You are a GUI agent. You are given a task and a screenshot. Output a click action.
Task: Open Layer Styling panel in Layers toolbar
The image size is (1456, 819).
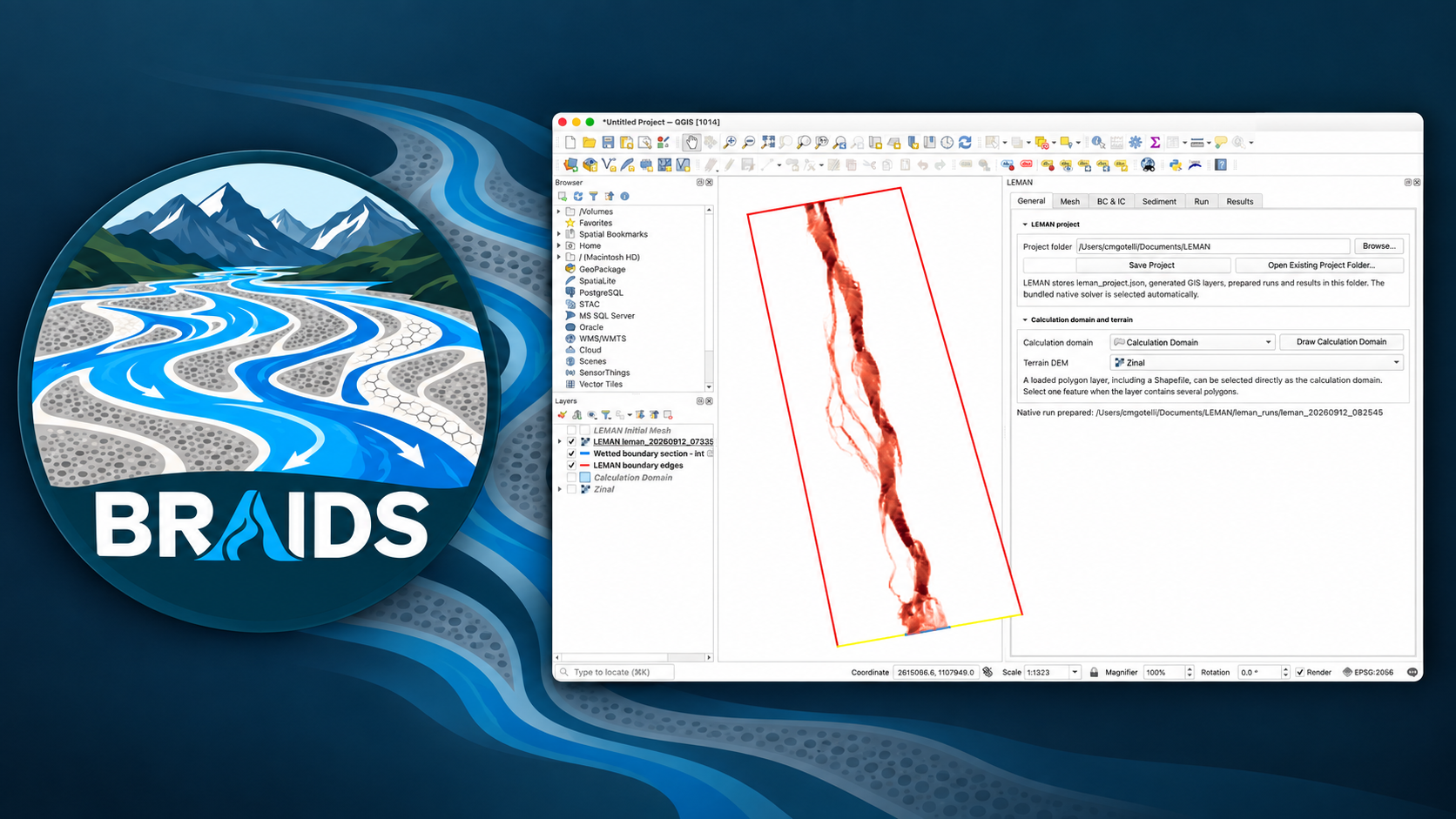(x=563, y=415)
